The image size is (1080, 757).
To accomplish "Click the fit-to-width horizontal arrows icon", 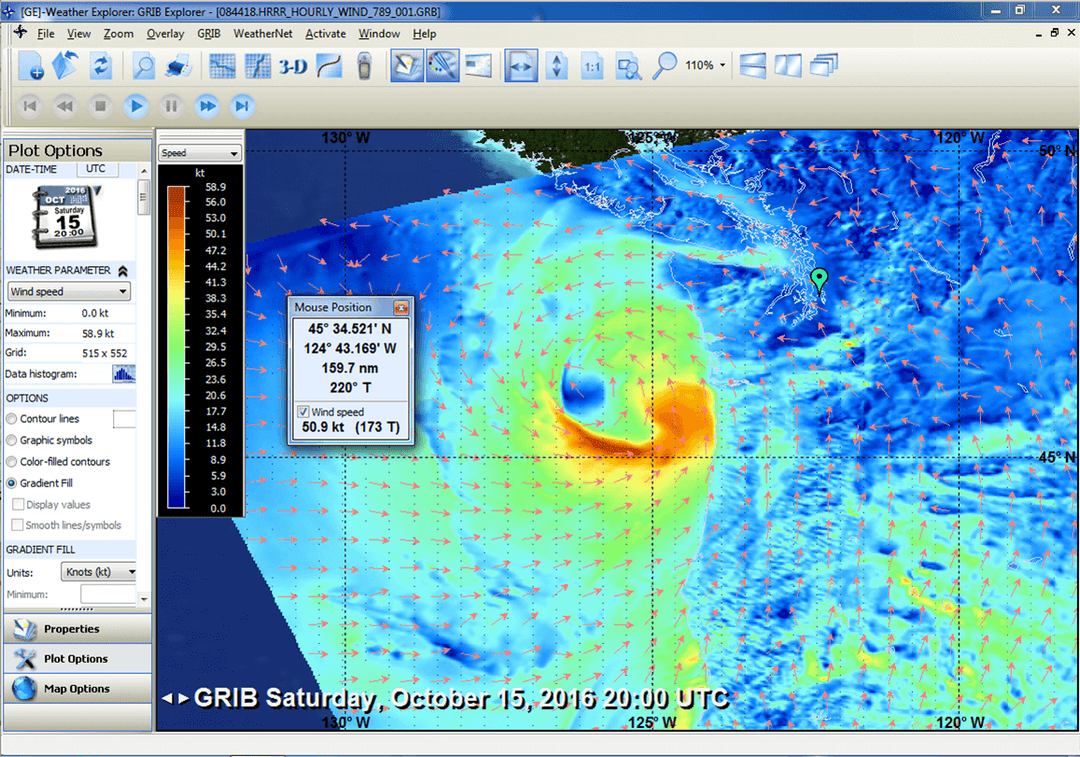I will point(522,67).
